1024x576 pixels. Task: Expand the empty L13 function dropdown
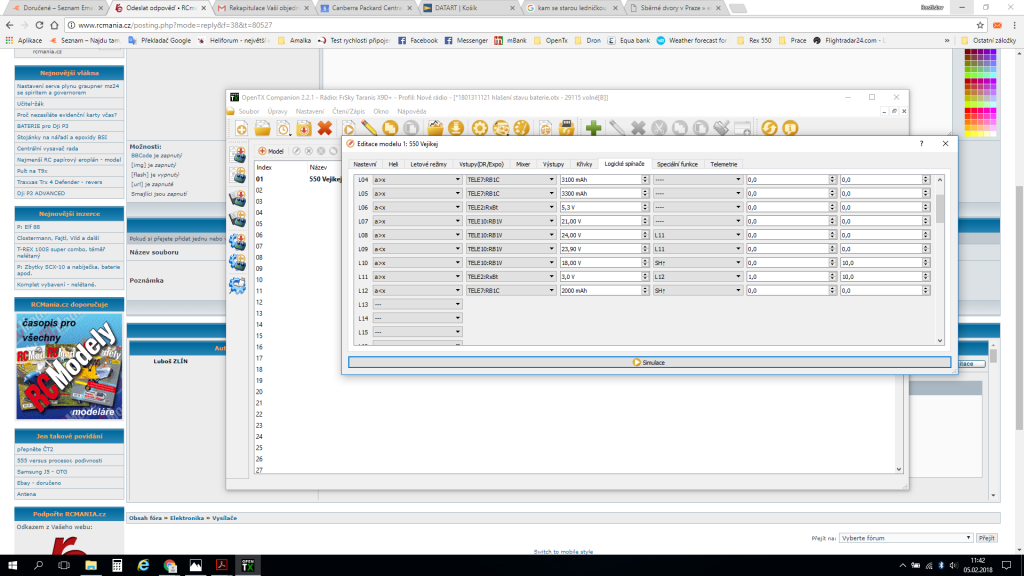(x=417, y=304)
